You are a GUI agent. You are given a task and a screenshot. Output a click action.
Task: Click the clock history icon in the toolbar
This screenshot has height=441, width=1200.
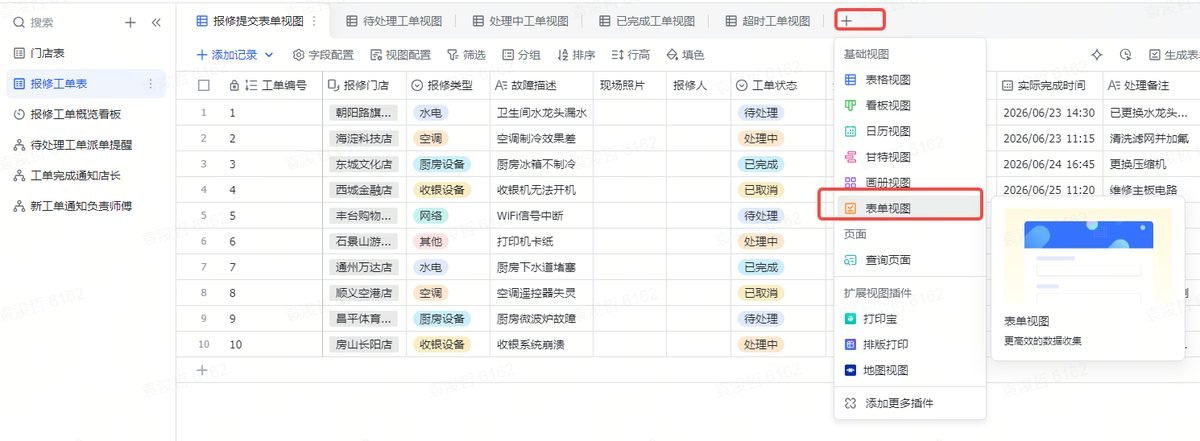pyautogui.click(x=1126, y=55)
